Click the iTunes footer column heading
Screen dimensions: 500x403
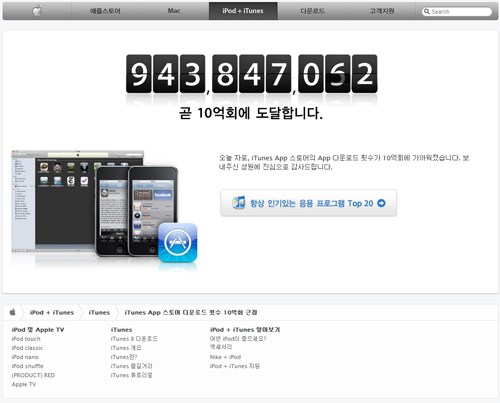tap(121, 330)
